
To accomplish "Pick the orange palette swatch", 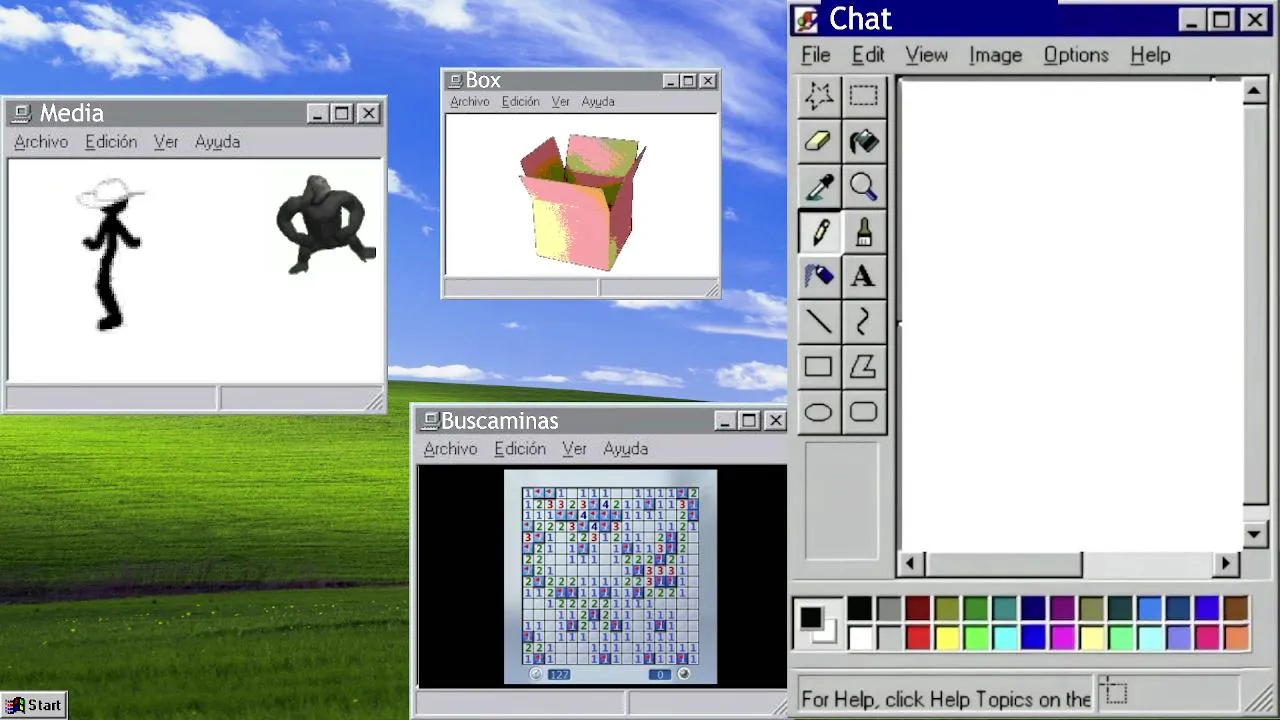I will pos(1236,637).
